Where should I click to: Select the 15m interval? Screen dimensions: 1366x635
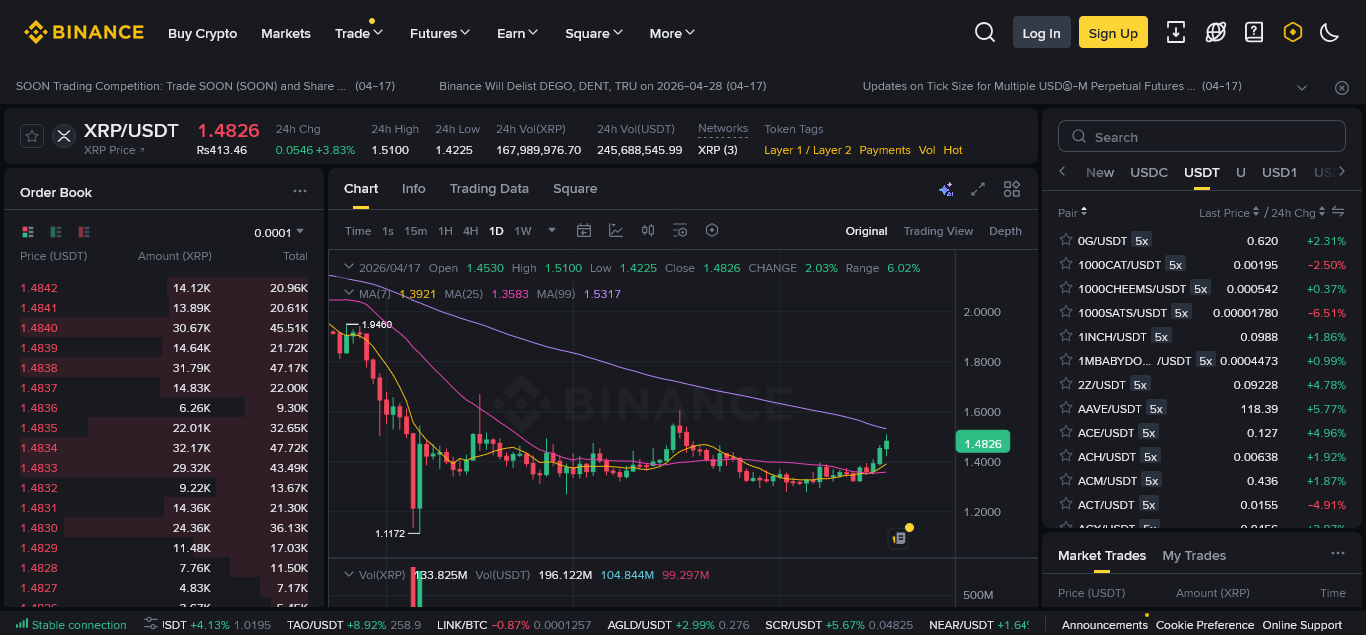coord(416,231)
